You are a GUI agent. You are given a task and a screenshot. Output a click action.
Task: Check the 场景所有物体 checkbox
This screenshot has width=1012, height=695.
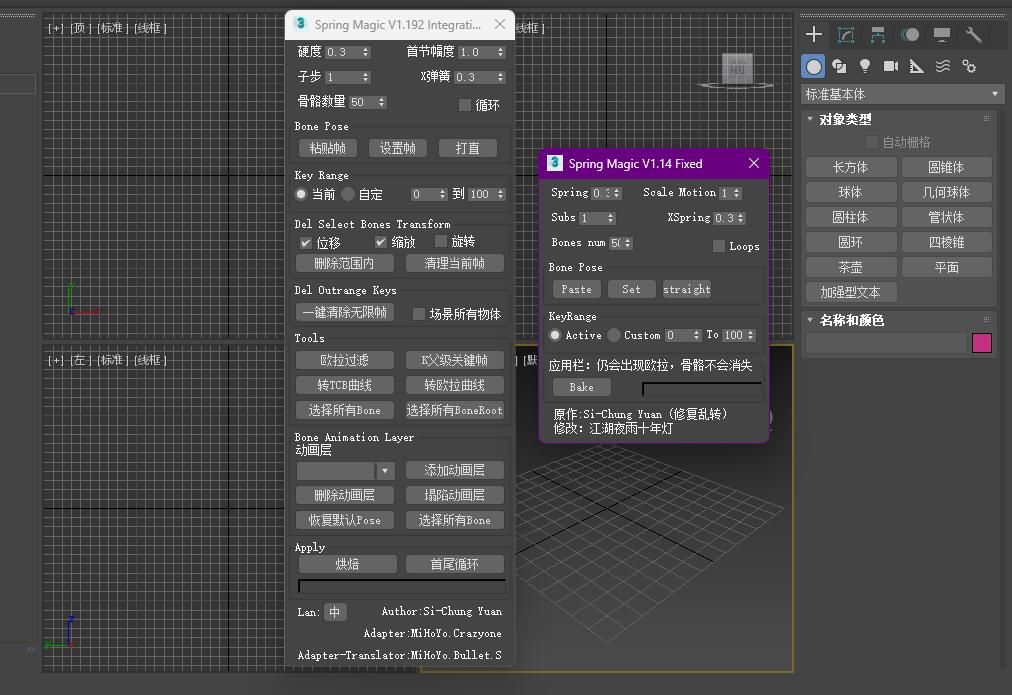coord(419,314)
